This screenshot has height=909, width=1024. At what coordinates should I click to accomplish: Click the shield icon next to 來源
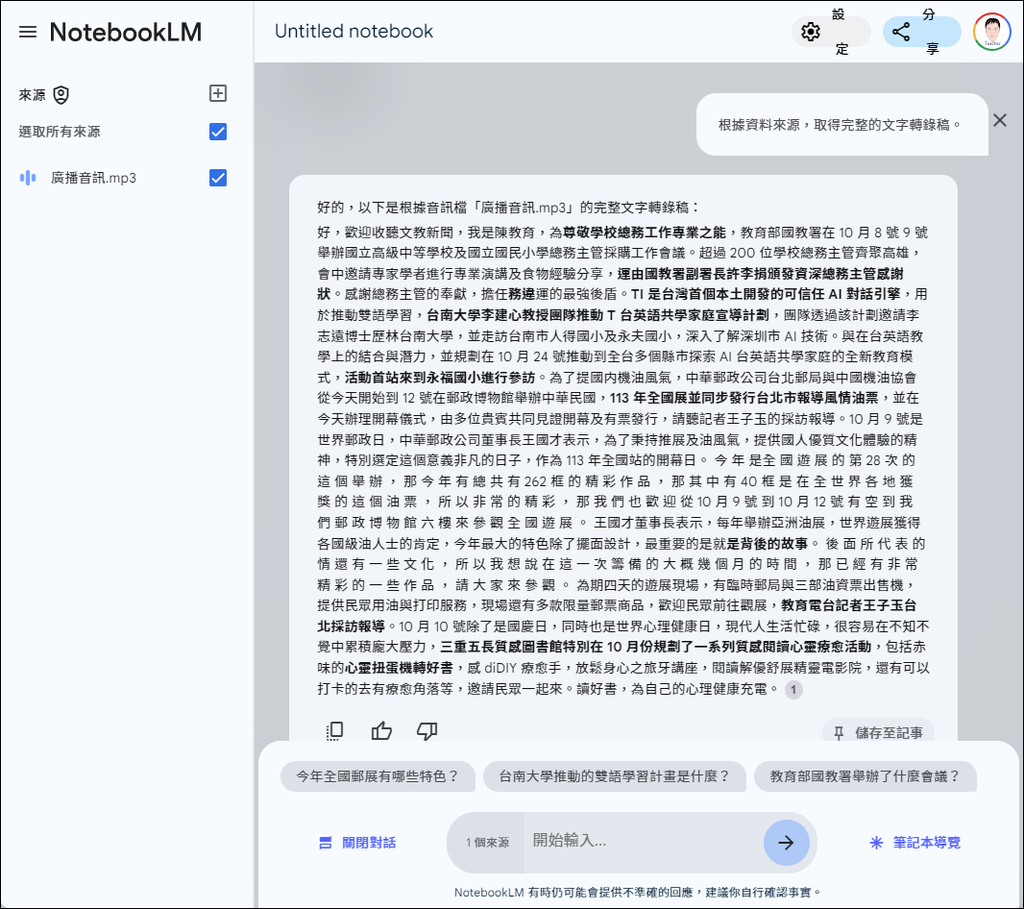[x=61, y=95]
